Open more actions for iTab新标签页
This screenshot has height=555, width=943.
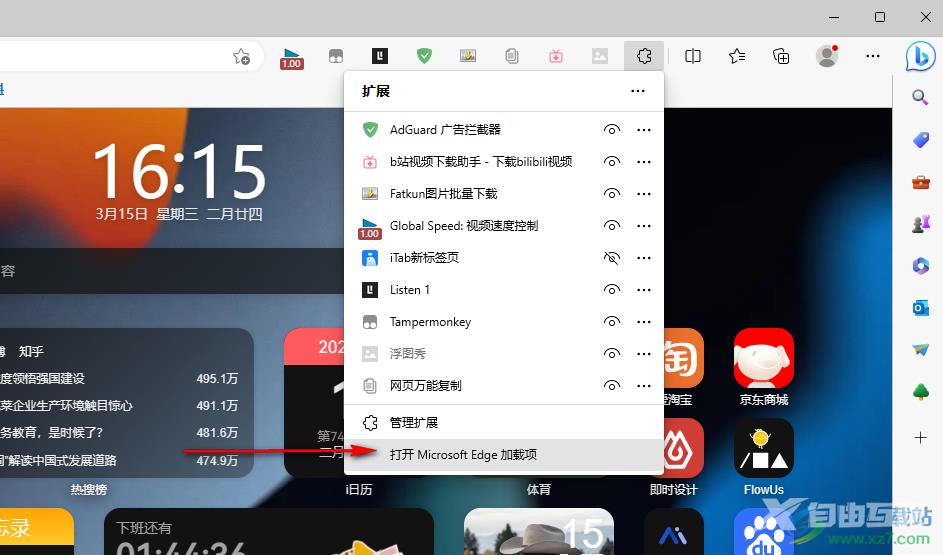644,258
